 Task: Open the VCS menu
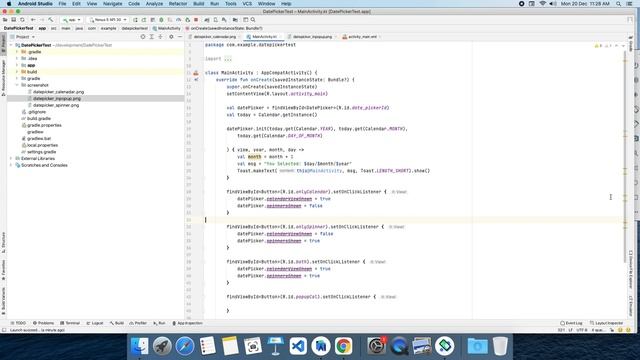(247, 4)
